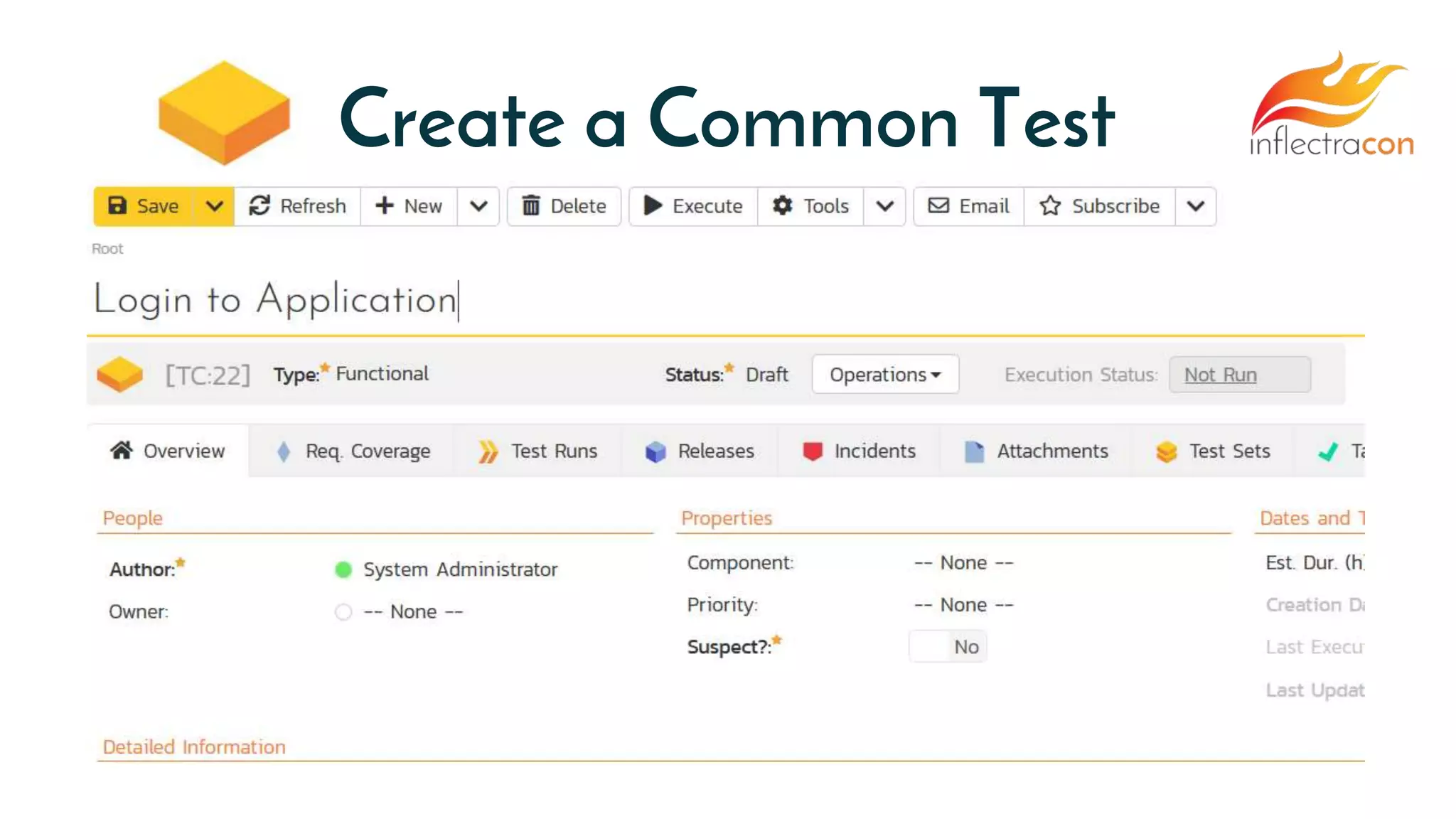Switch to the Req. Coverage tab
This screenshot has height=819, width=1456.
coord(353,451)
